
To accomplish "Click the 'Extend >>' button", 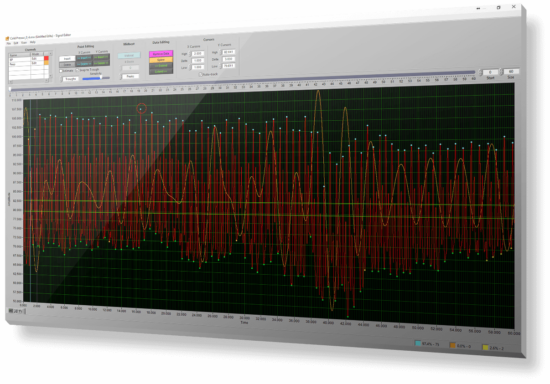I will pyautogui.click(x=161, y=71).
